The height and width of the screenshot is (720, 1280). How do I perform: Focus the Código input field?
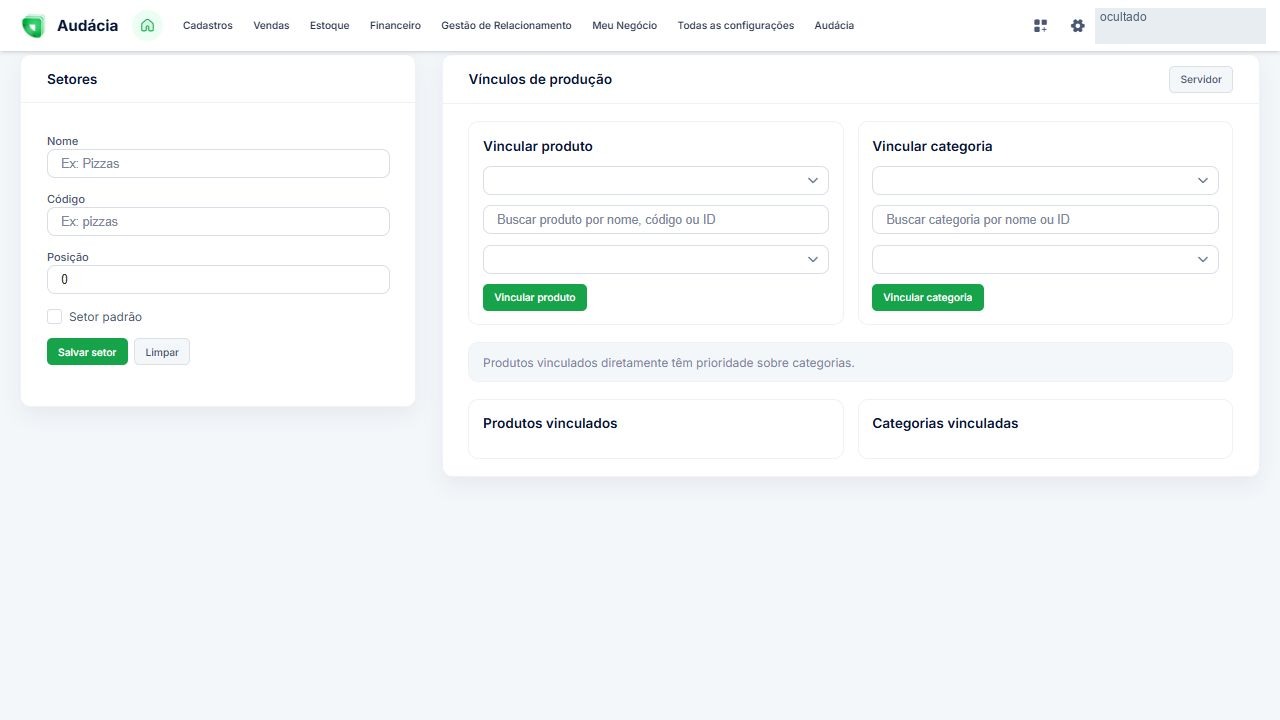218,222
